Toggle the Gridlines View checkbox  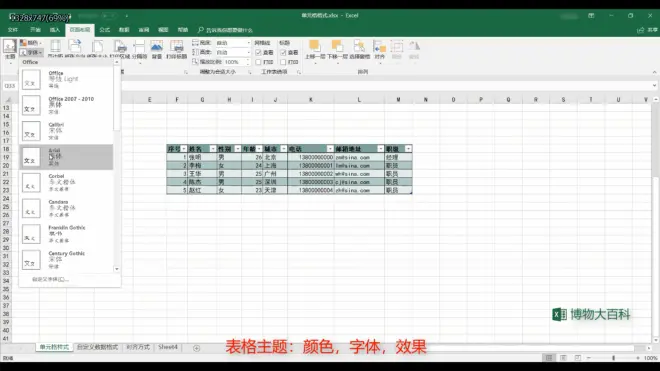pyautogui.click(x=258, y=52)
